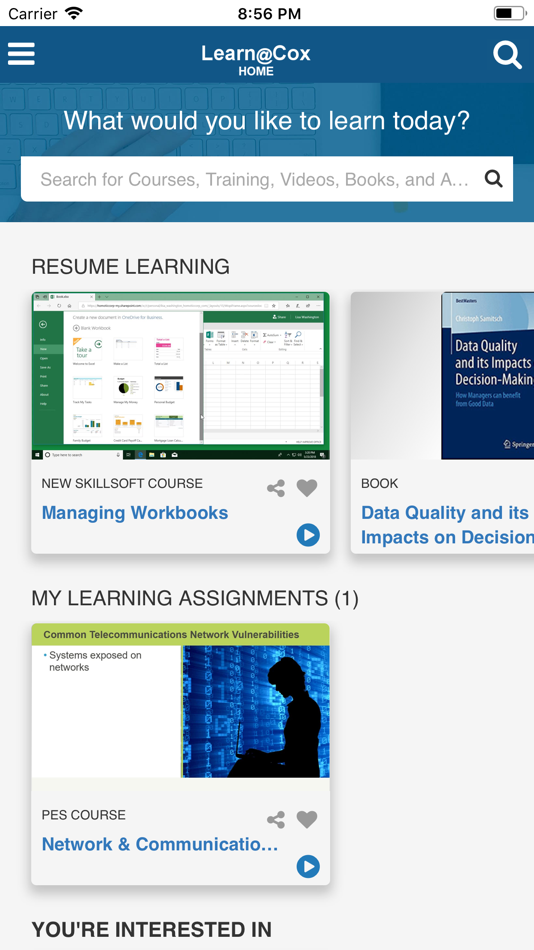Tap the BOOK label
The image size is (534, 950).
(379, 483)
